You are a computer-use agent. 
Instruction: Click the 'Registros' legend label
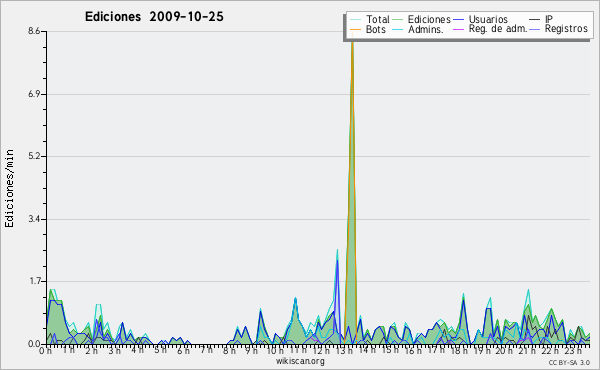tap(566, 29)
